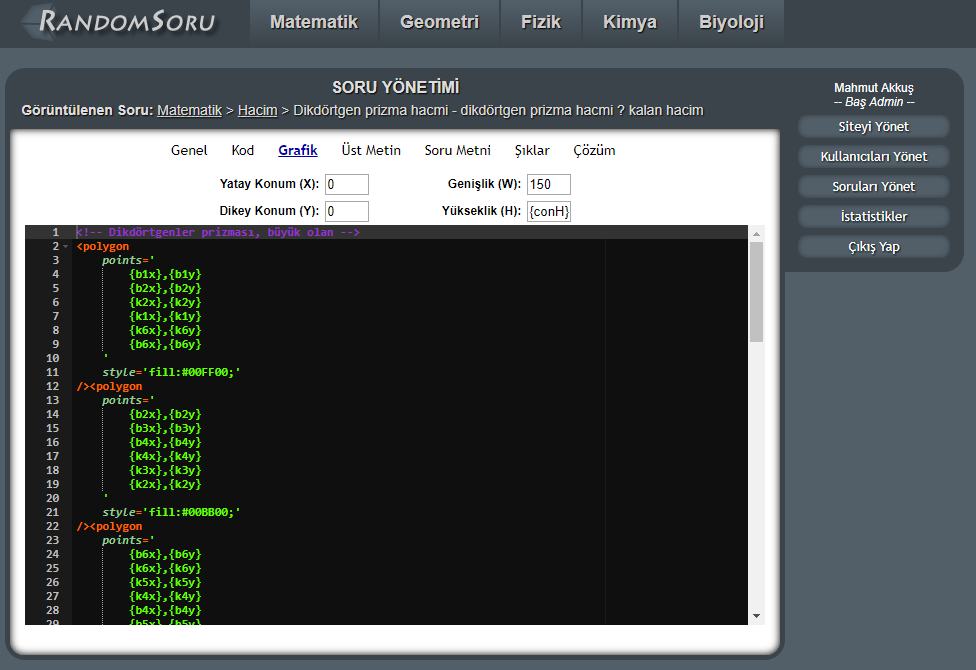The image size is (976, 670).
Task: Click '{b4x},{b4y}' on line 28
Action: [165, 610]
